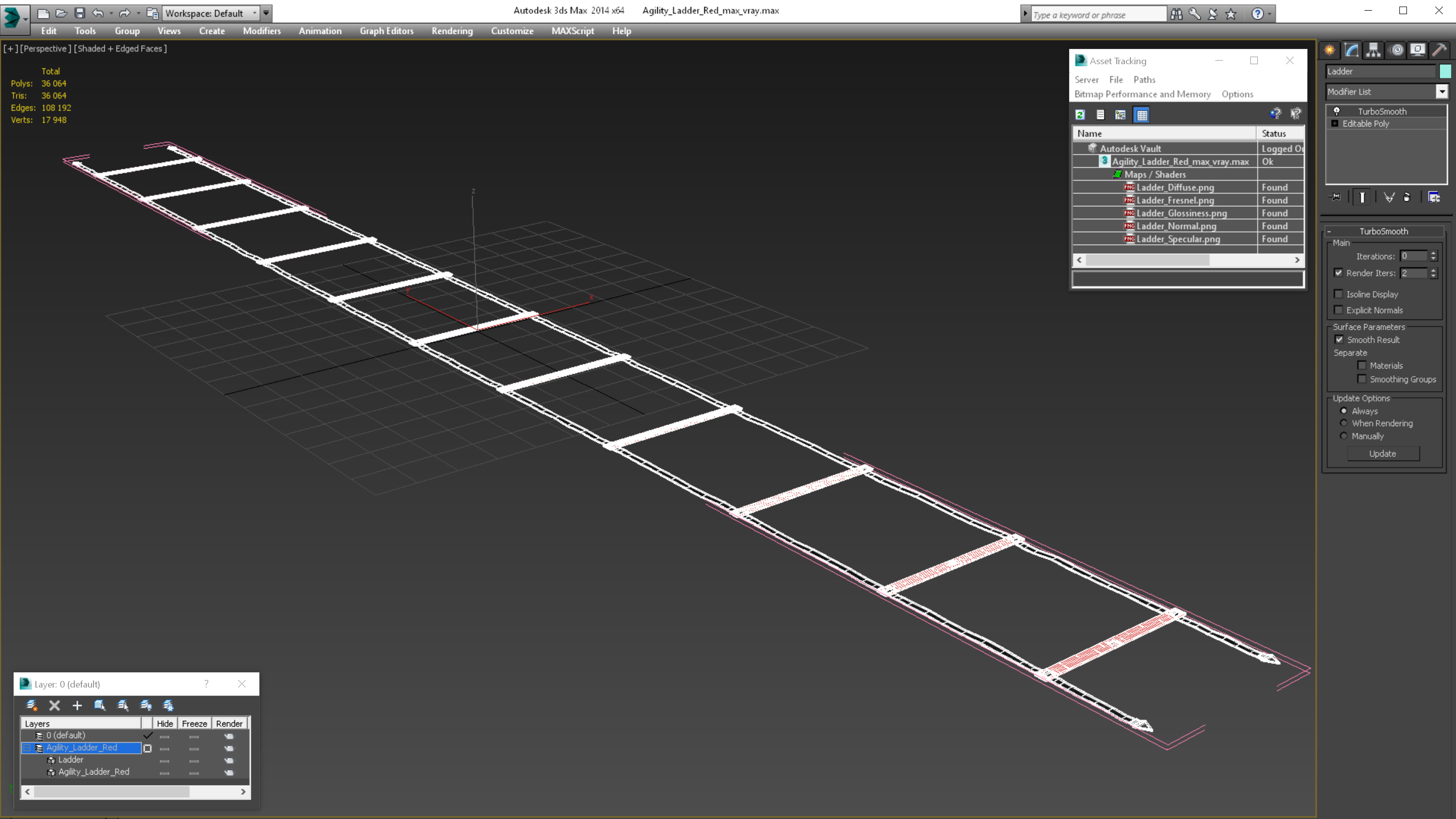This screenshot has height=819, width=1456.
Task: Open the Modifiers menu
Action: point(262,31)
